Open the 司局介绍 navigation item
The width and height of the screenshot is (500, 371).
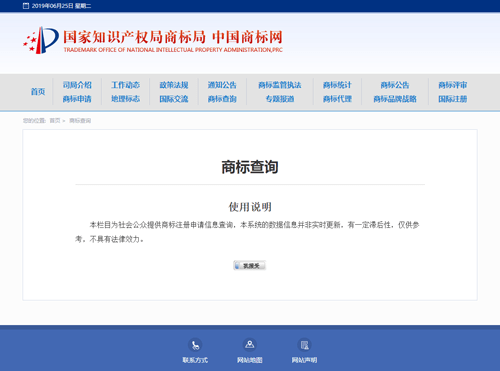[x=77, y=85]
